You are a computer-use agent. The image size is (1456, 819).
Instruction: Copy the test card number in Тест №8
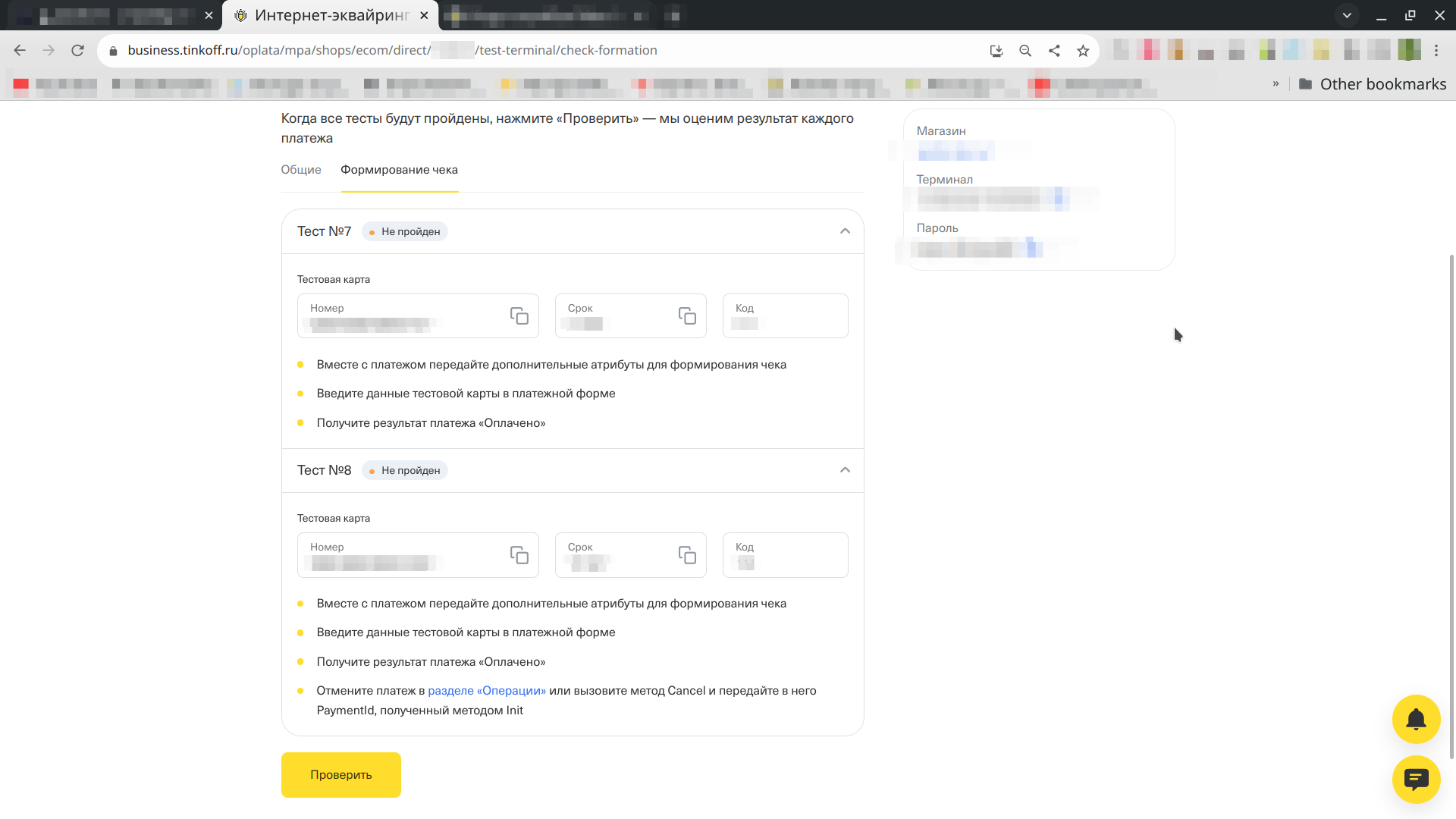pos(519,555)
